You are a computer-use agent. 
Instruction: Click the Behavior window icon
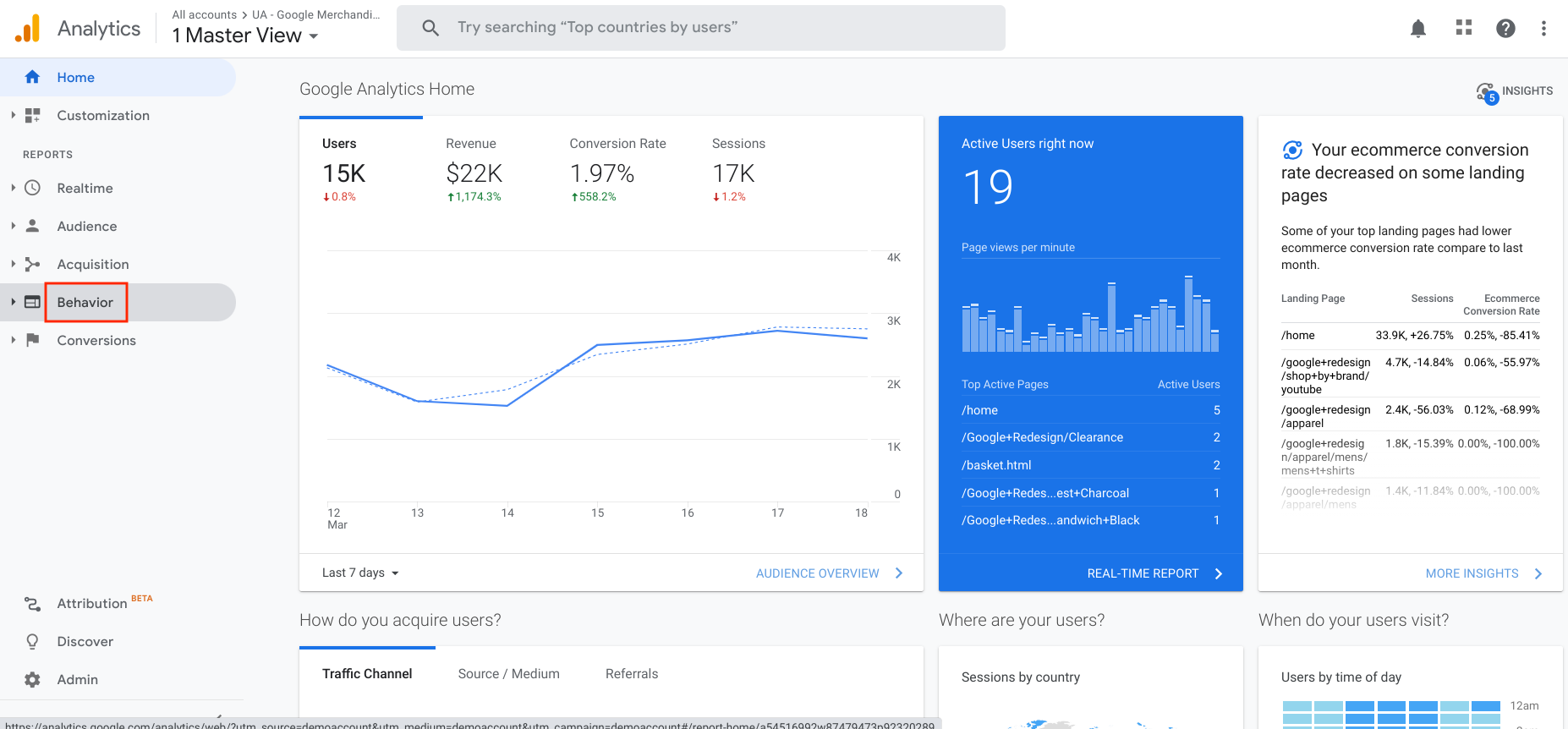(32, 302)
